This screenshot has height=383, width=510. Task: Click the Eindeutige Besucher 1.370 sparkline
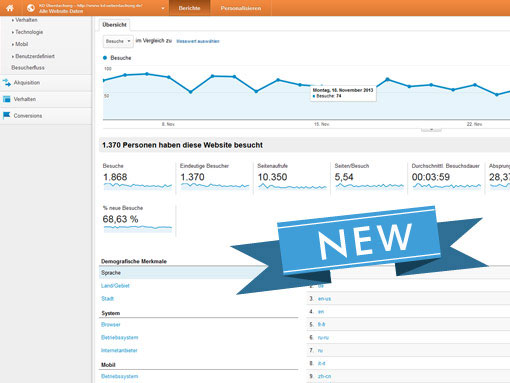coord(215,186)
